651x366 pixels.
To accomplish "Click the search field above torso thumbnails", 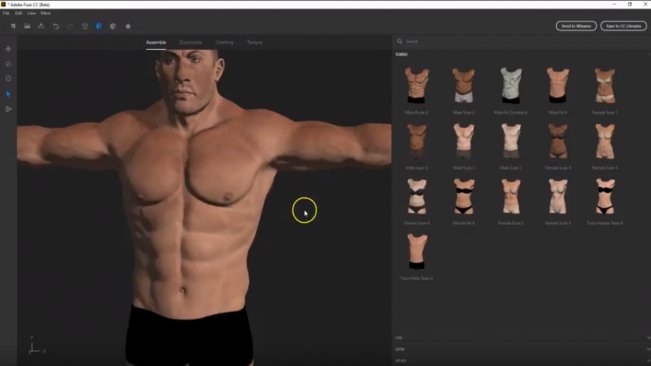I will (522, 41).
